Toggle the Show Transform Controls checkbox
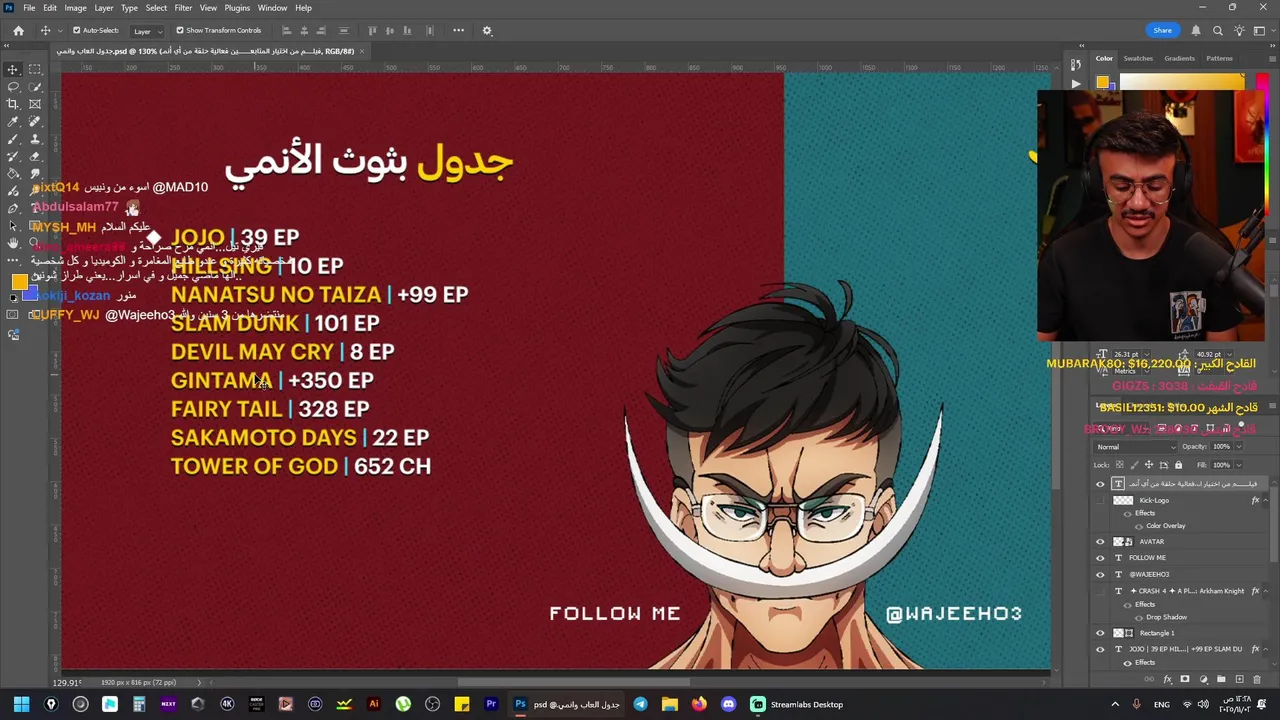The width and height of the screenshot is (1280, 720). [x=180, y=30]
